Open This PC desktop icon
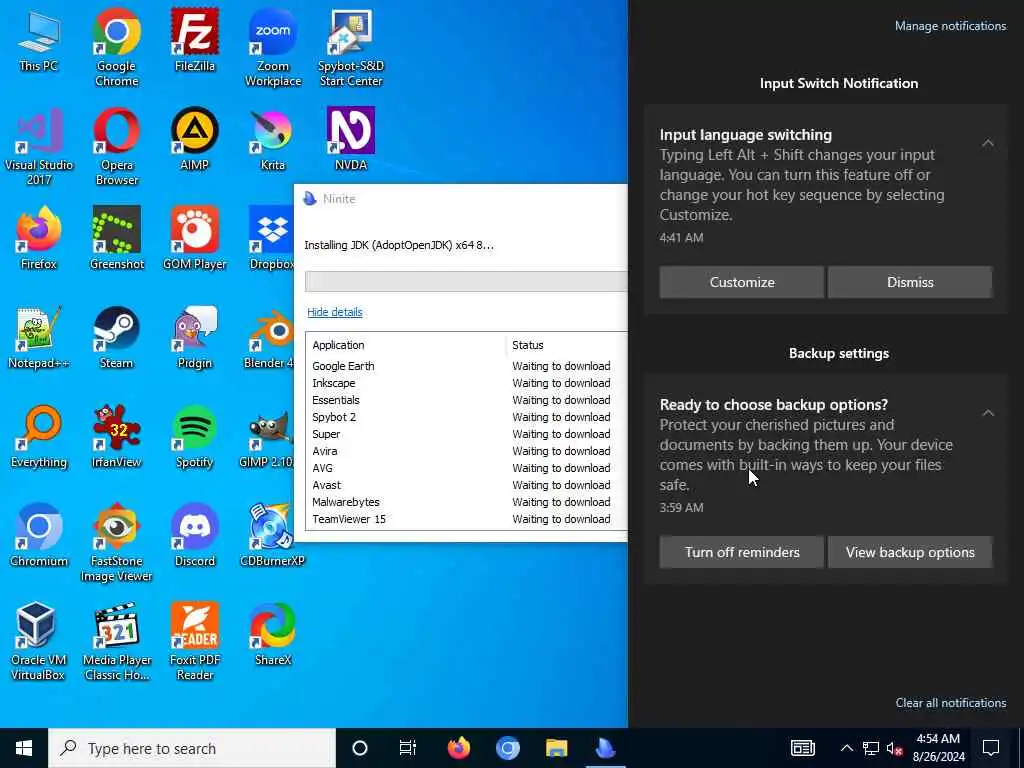This screenshot has width=1024, height=768. point(39,40)
